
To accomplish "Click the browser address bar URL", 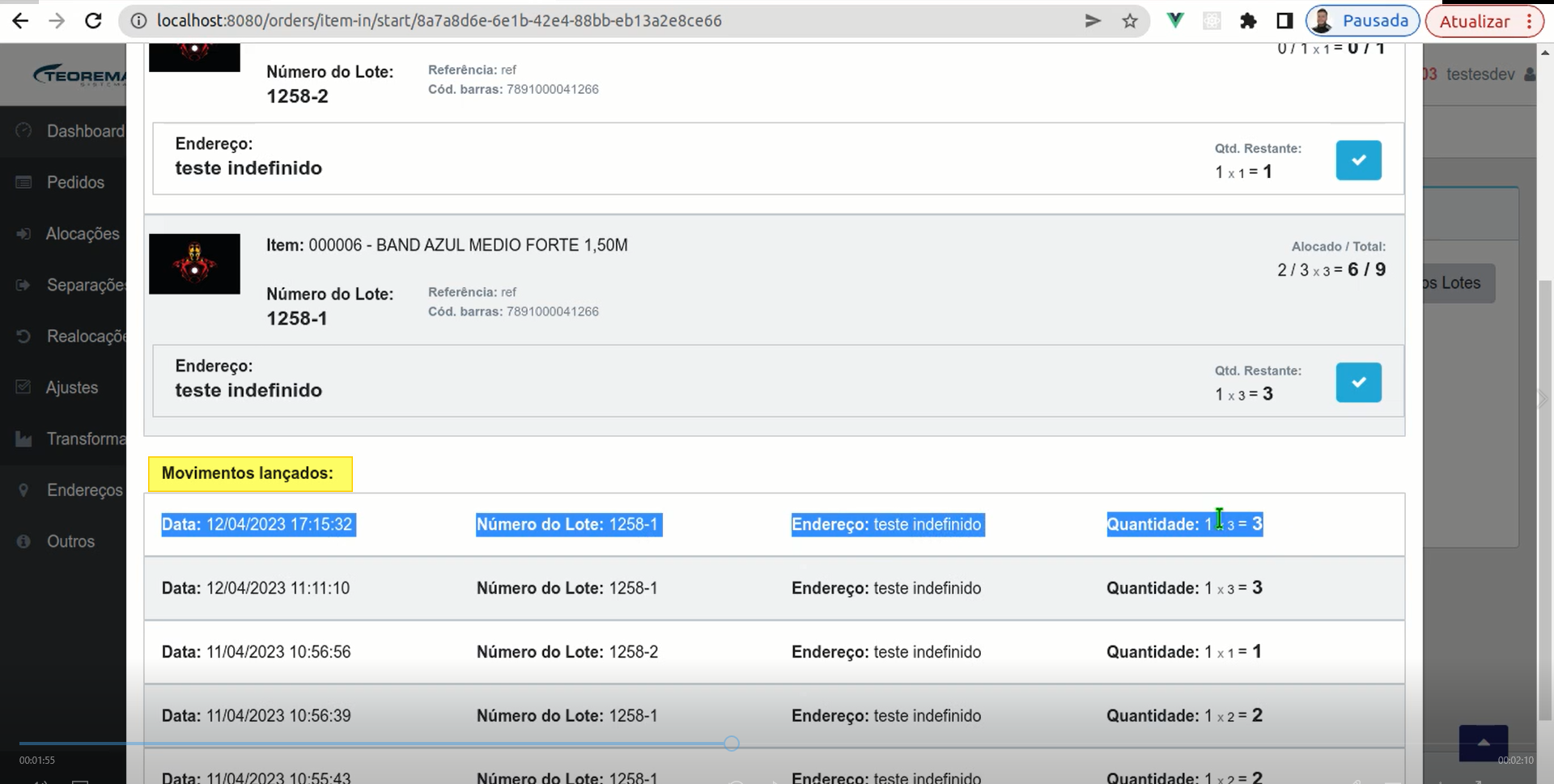I will click(439, 21).
